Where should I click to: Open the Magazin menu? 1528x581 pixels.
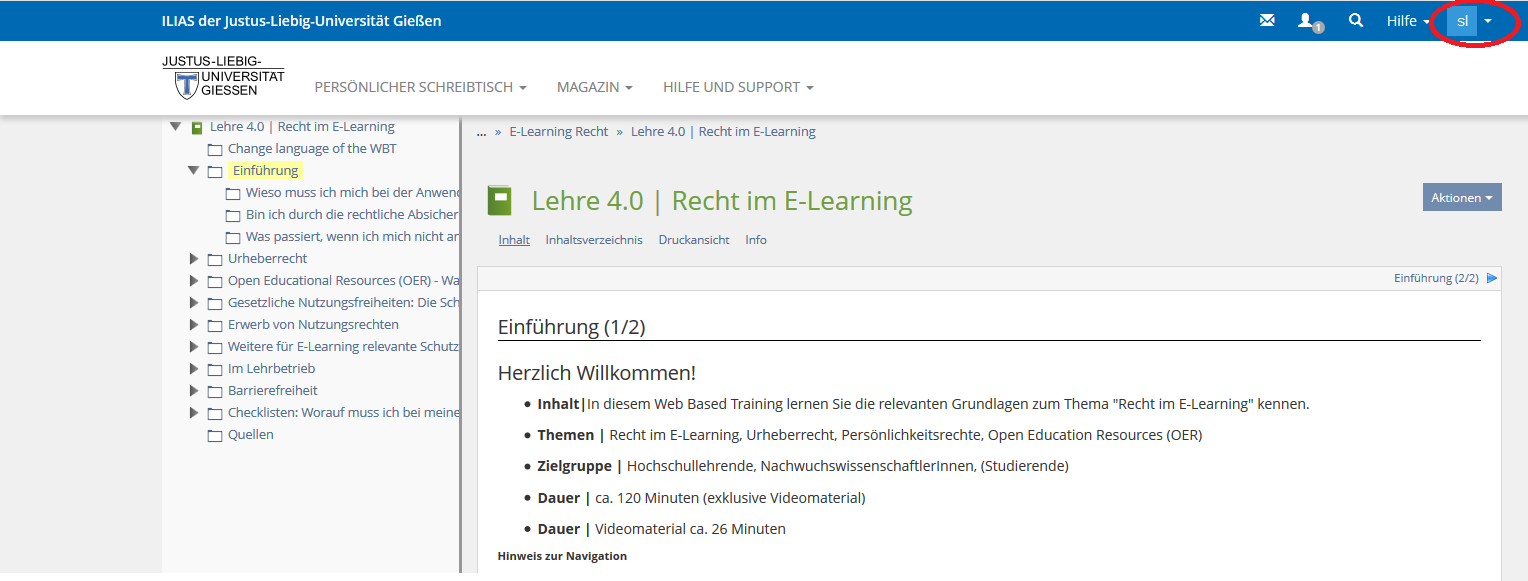coord(594,87)
